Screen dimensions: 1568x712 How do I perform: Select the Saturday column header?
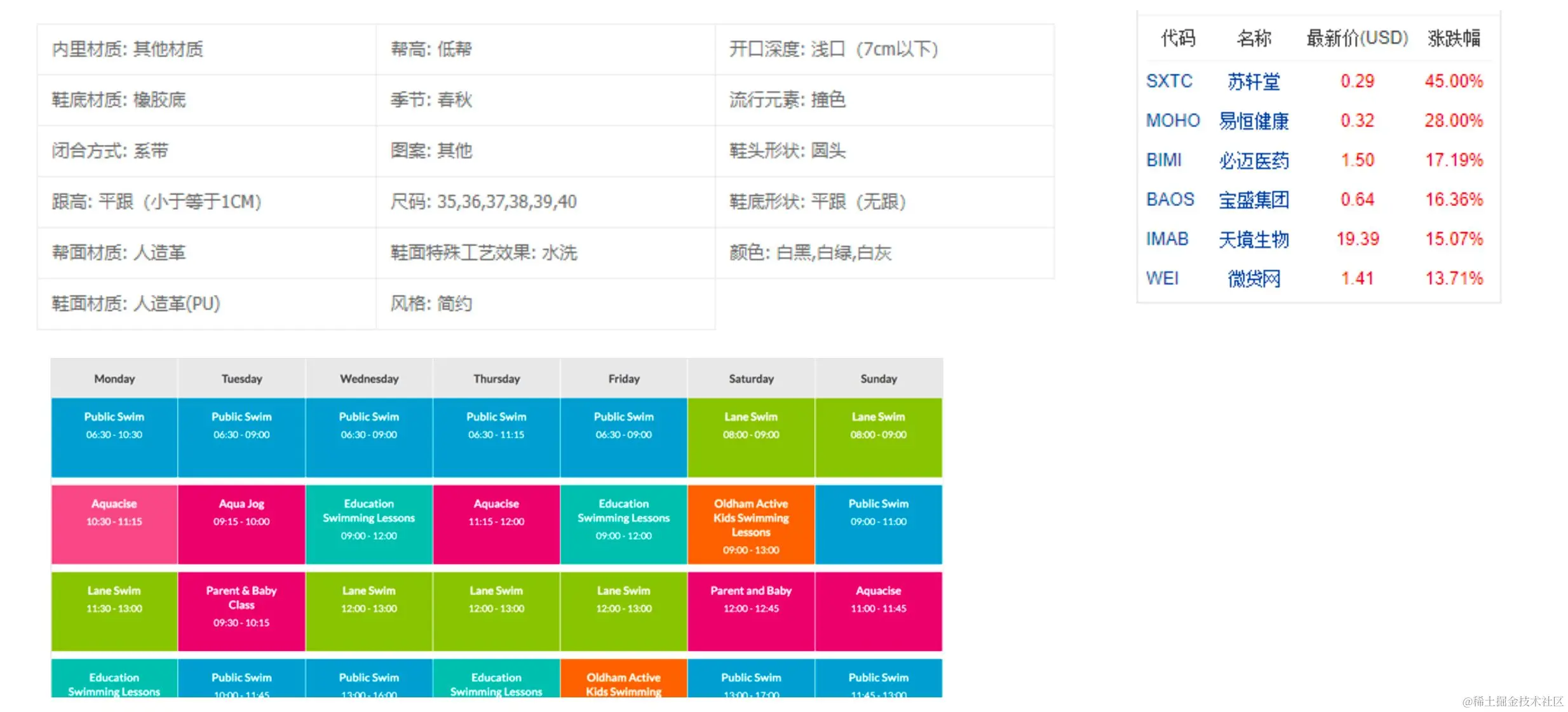(751, 379)
